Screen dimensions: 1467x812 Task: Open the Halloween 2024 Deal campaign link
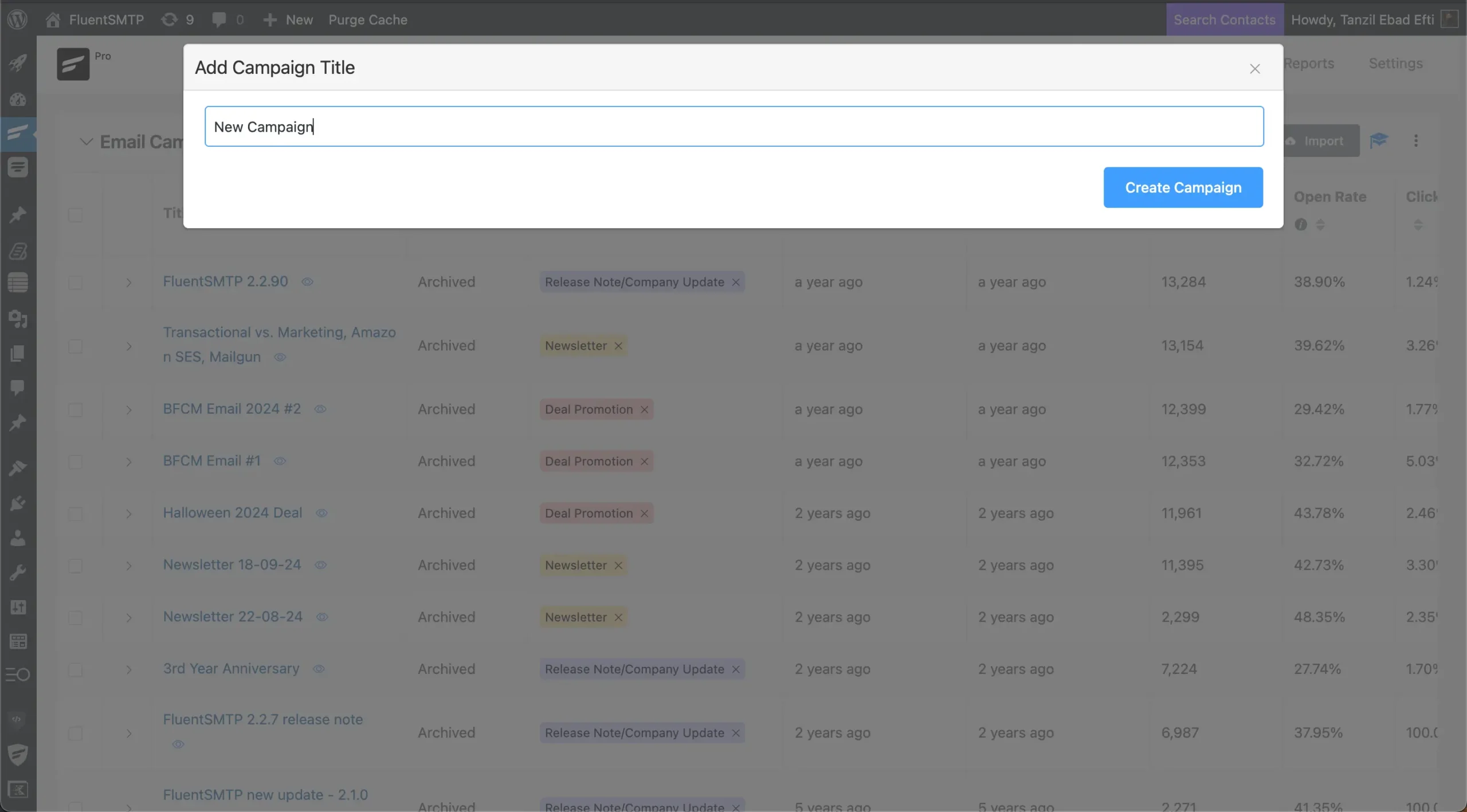click(233, 513)
